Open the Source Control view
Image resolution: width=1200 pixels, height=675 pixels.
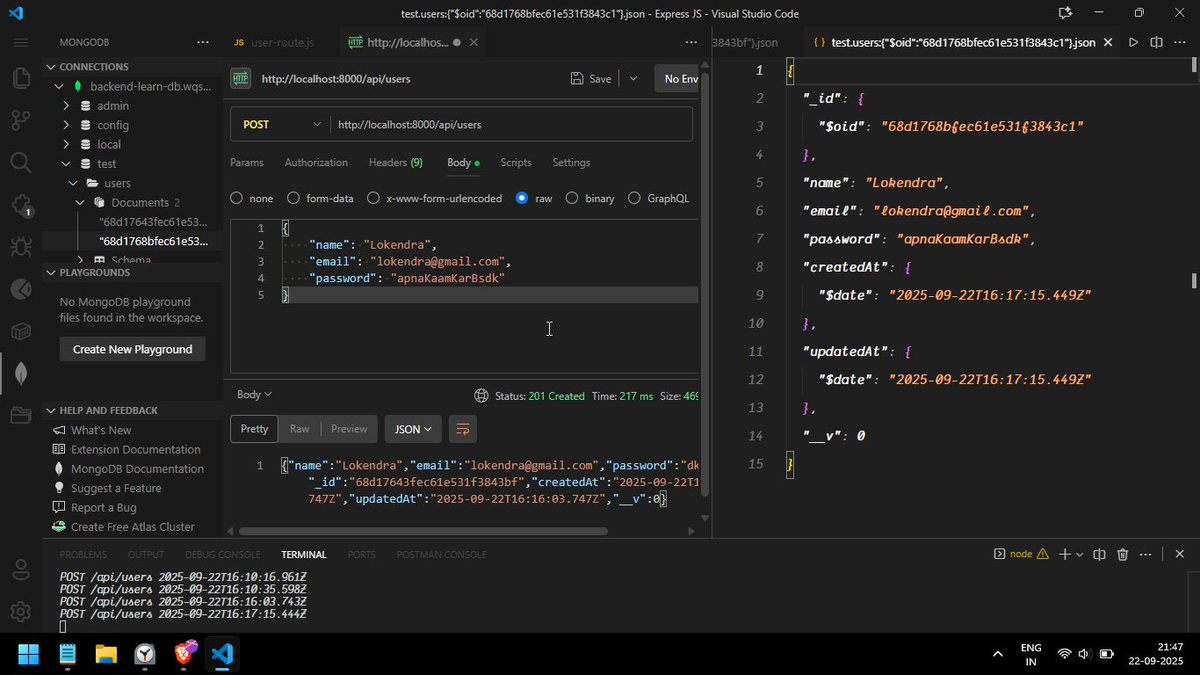(x=21, y=120)
